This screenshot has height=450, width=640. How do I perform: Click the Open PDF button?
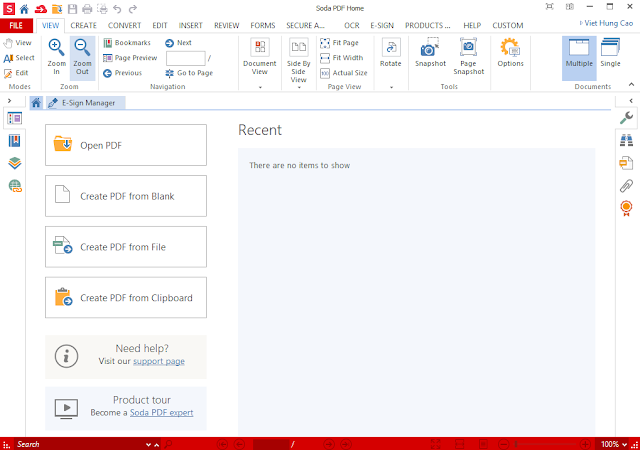pos(126,145)
